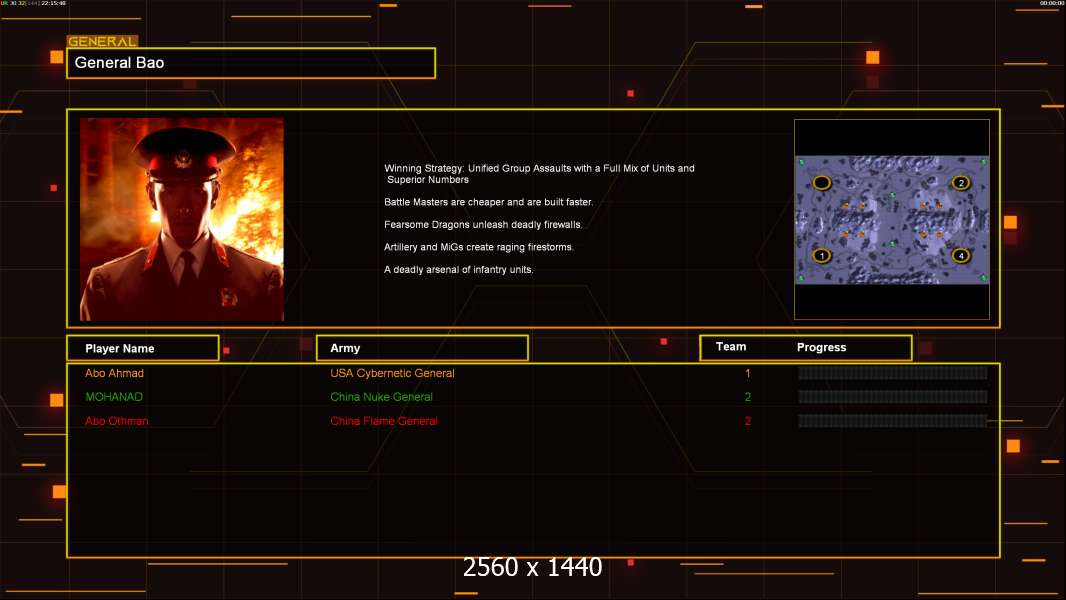Viewport: 1066px width, 600px height.
Task: Click the Battle Masters are cheaper line
Action: click(x=488, y=202)
